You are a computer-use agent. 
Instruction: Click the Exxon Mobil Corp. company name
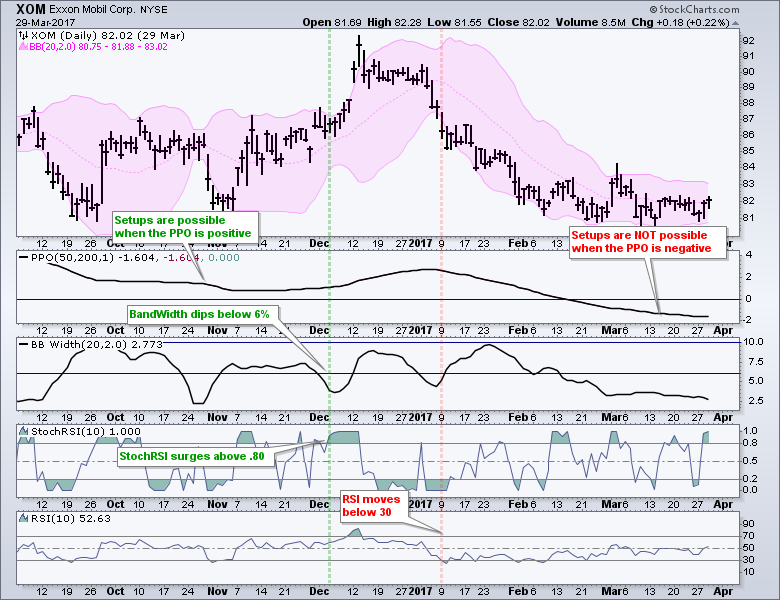[x=92, y=9]
